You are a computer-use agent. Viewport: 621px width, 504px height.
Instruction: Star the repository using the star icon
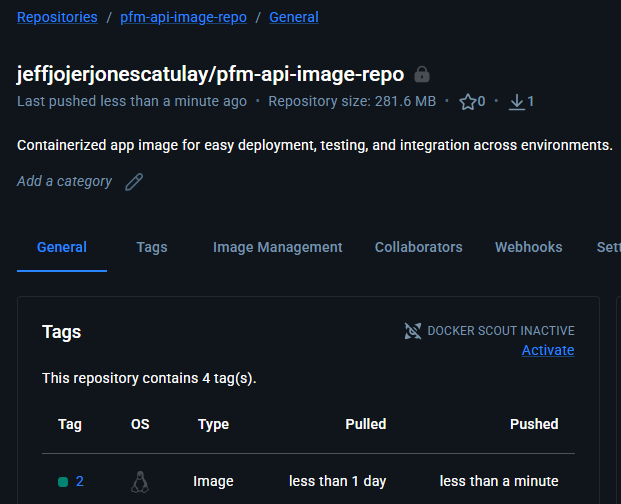point(467,101)
